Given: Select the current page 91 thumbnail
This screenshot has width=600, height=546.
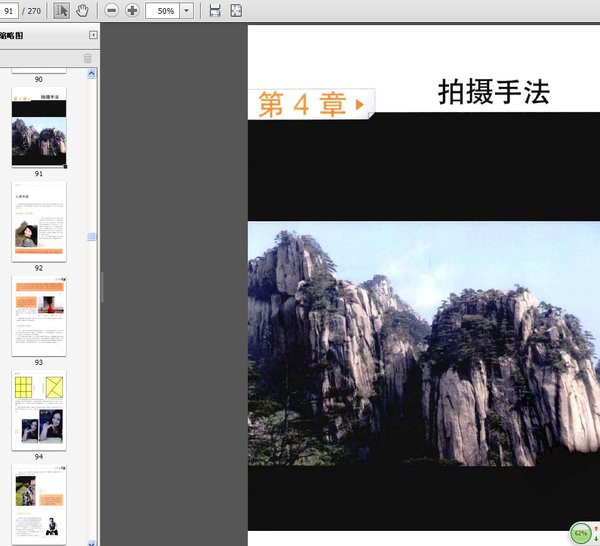Looking at the screenshot, I should click(39, 128).
